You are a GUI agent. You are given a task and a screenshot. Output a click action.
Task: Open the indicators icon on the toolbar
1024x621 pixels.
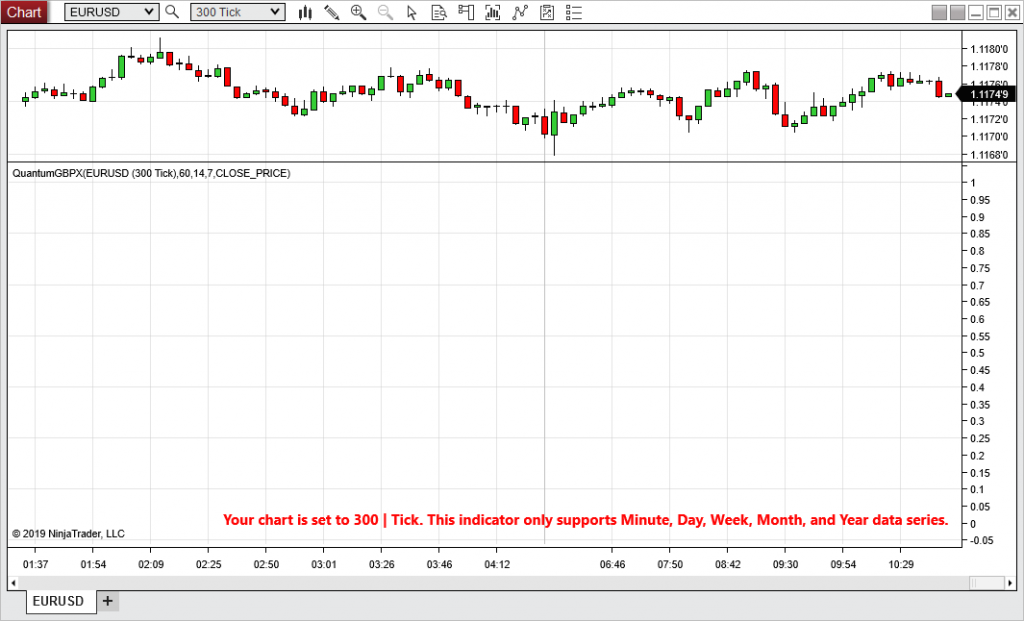point(492,12)
